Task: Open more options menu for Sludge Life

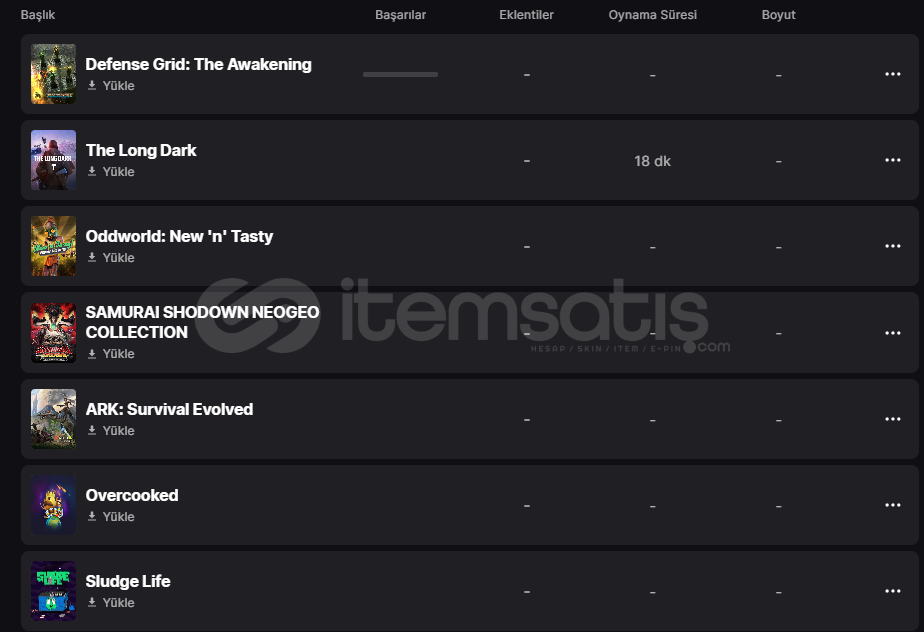Action: pyautogui.click(x=892, y=591)
